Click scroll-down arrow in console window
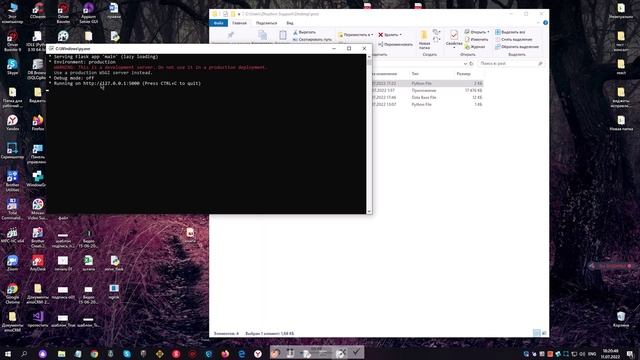Viewport: 640px width, 360px height. (369, 211)
